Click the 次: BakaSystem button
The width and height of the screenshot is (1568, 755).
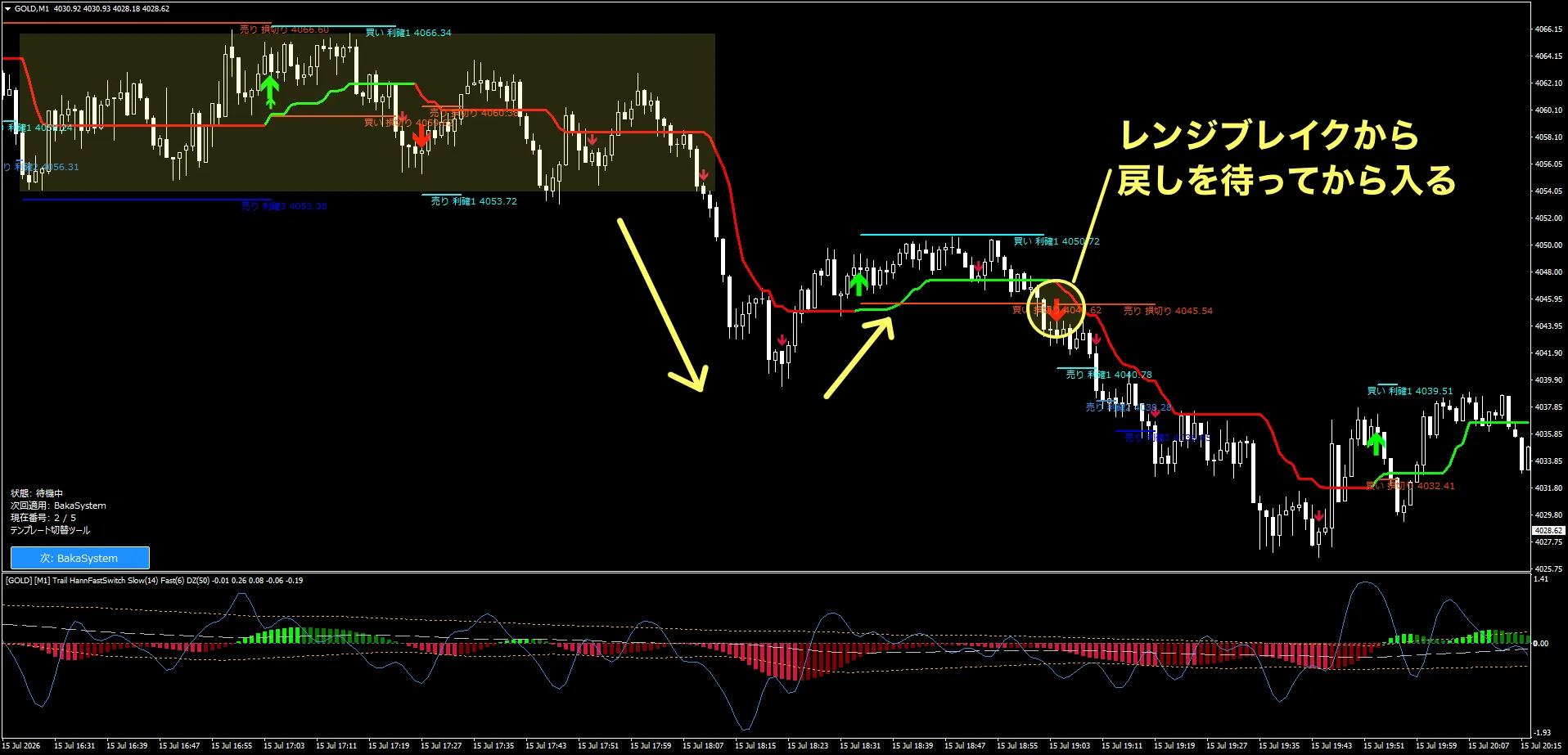pos(80,558)
